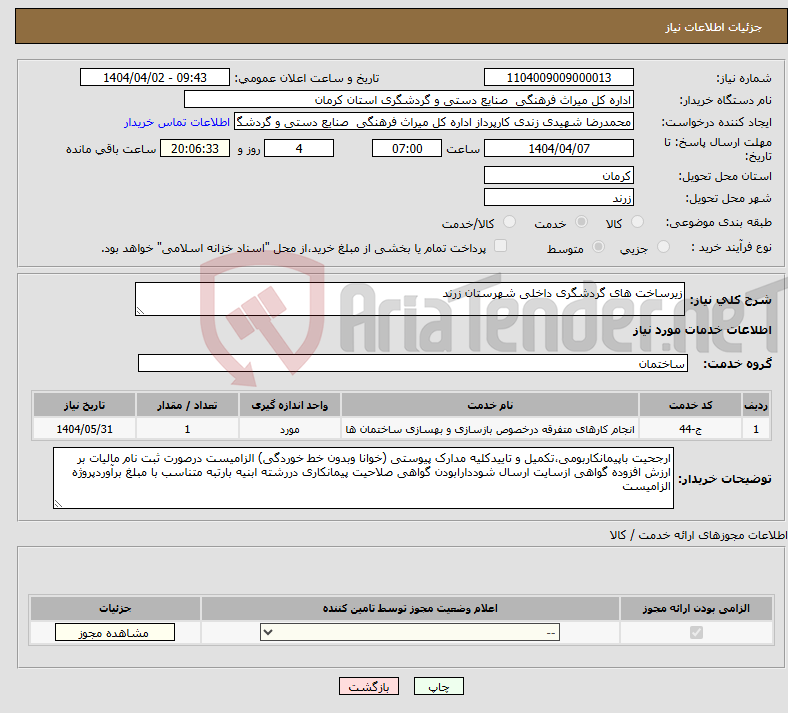This screenshot has width=788, height=713.
Task: Click the request creator field
Action: [x=434, y=122]
